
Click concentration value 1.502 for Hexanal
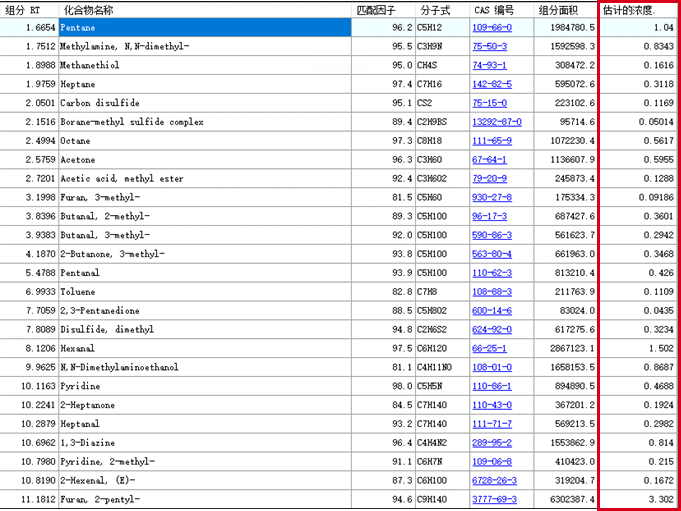pos(661,349)
